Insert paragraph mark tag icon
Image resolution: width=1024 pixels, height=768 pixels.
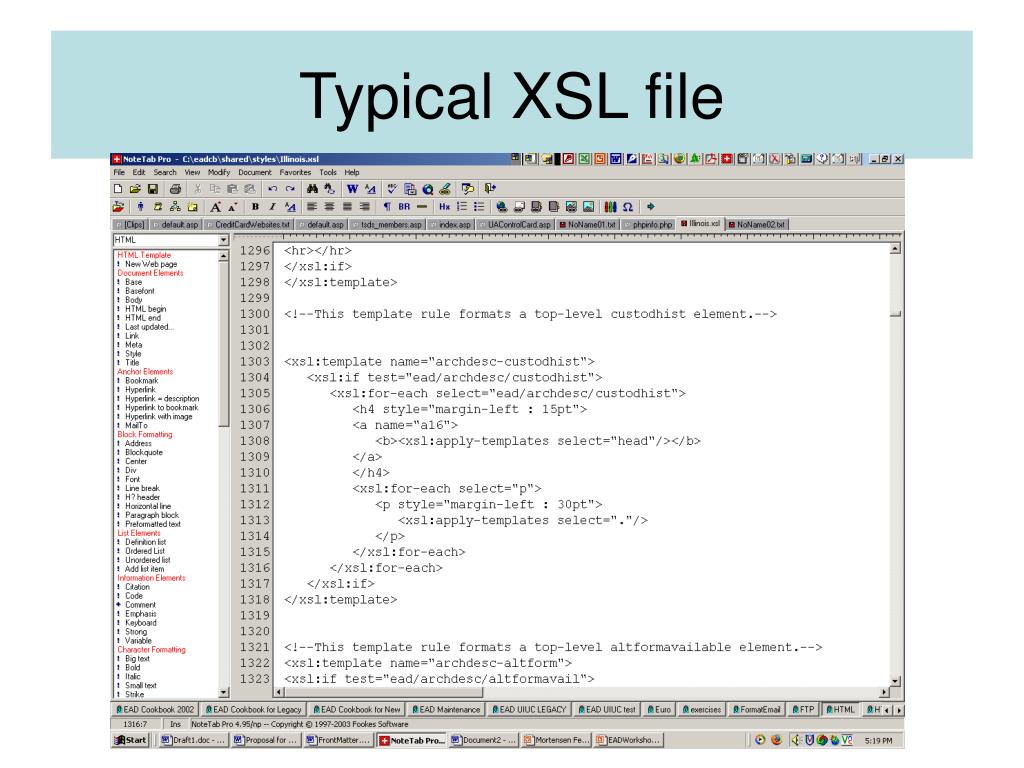387,207
